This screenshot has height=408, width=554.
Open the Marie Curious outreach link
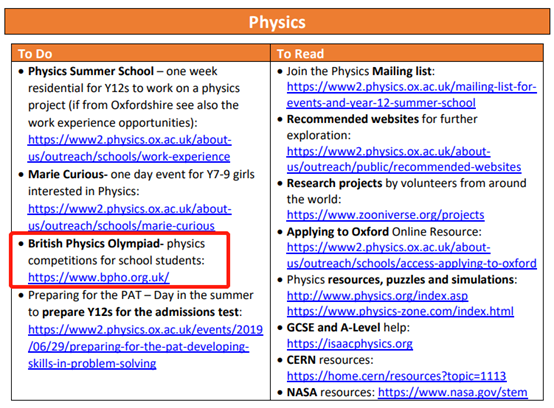pyautogui.click(x=129, y=217)
